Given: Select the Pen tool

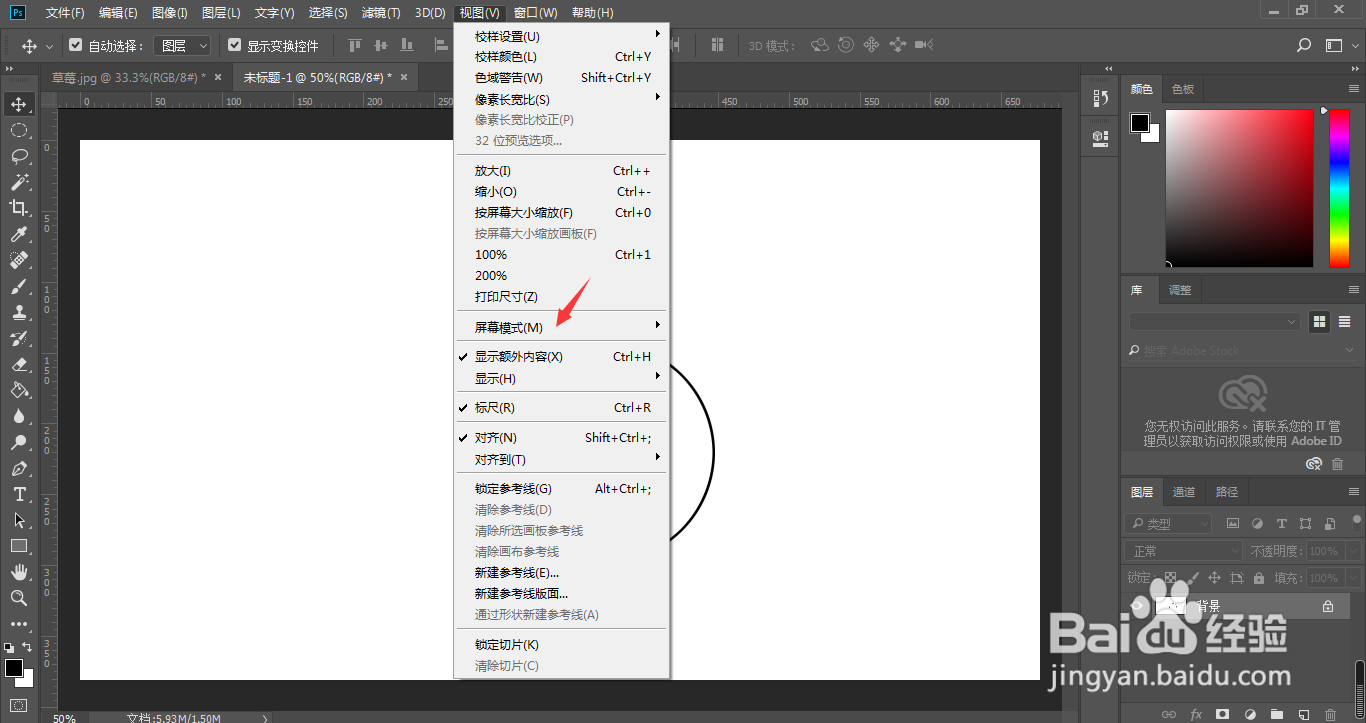Looking at the screenshot, I should 19,468.
